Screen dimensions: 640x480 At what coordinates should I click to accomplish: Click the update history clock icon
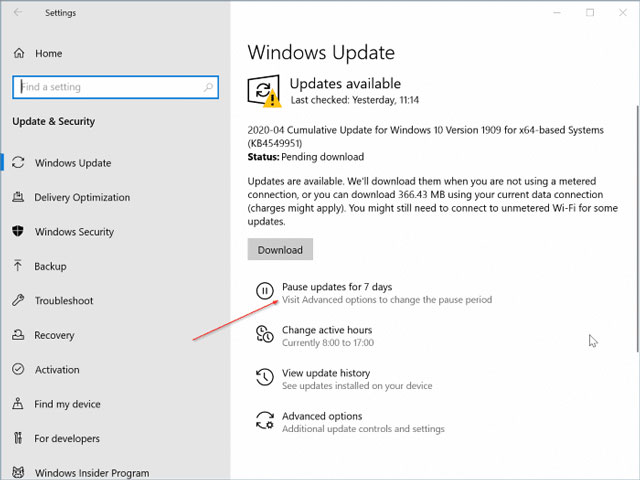pos(264,377)
